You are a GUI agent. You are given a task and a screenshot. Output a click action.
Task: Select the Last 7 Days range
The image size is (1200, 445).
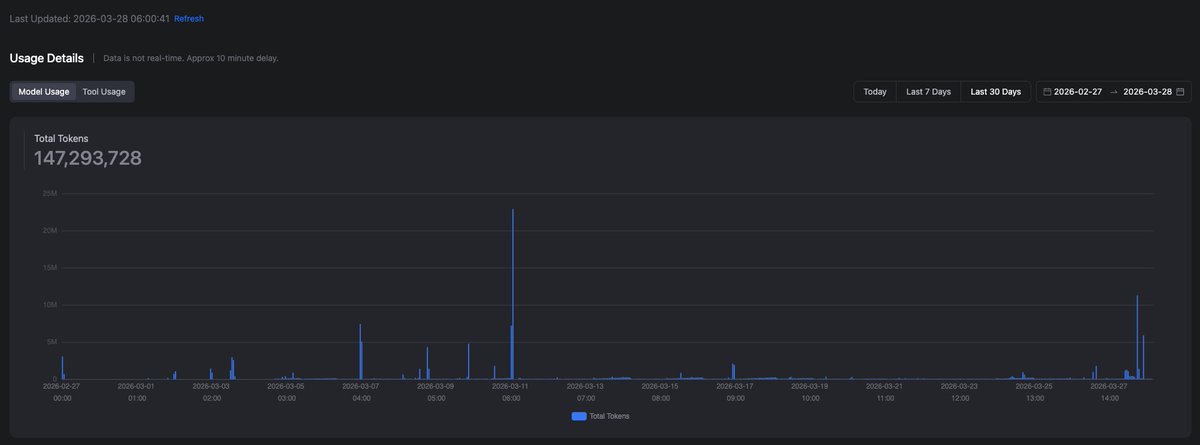[929, 91]
